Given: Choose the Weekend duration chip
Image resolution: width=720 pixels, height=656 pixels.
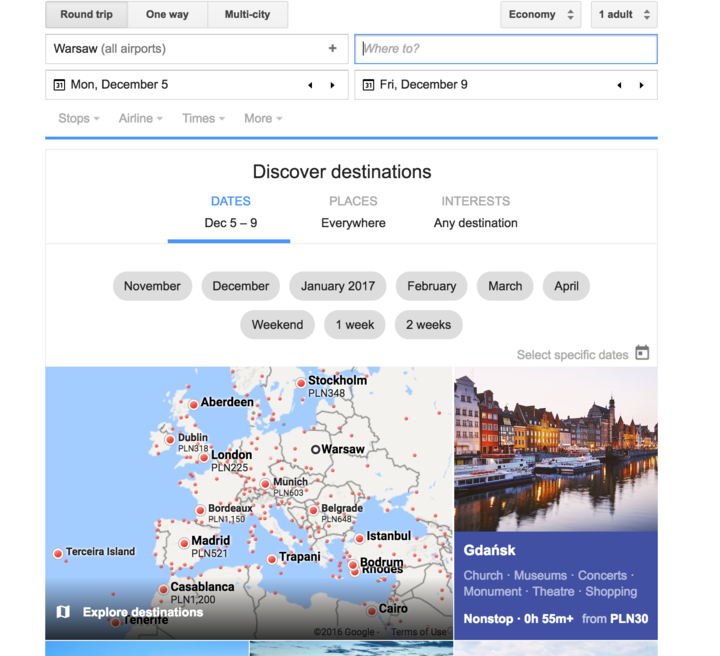Looking at the screenshot, I should click(x=277, y=325).
